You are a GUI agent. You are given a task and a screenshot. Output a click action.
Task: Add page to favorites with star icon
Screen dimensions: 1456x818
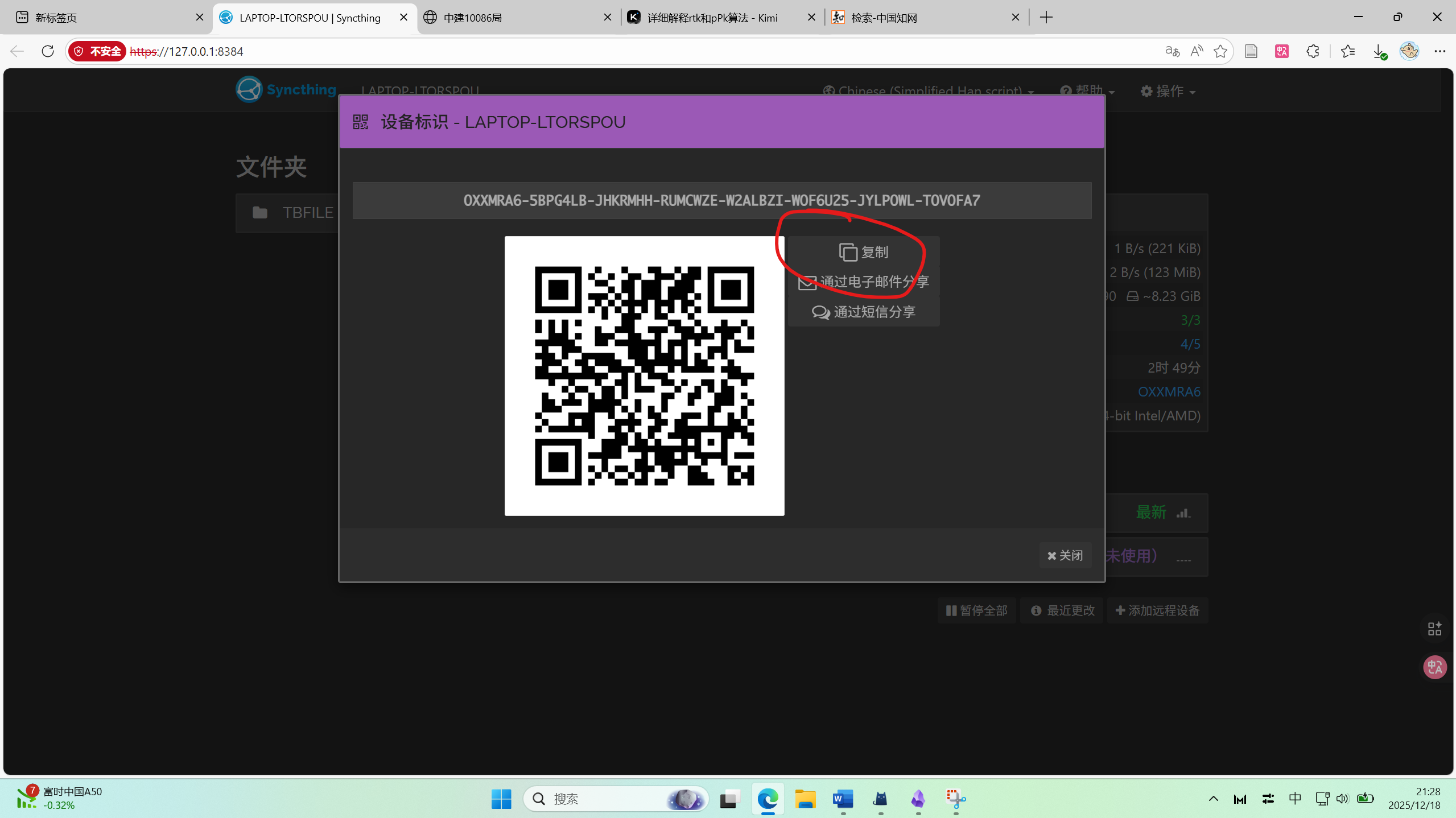pyautogui.click(x=1220, y=51)
